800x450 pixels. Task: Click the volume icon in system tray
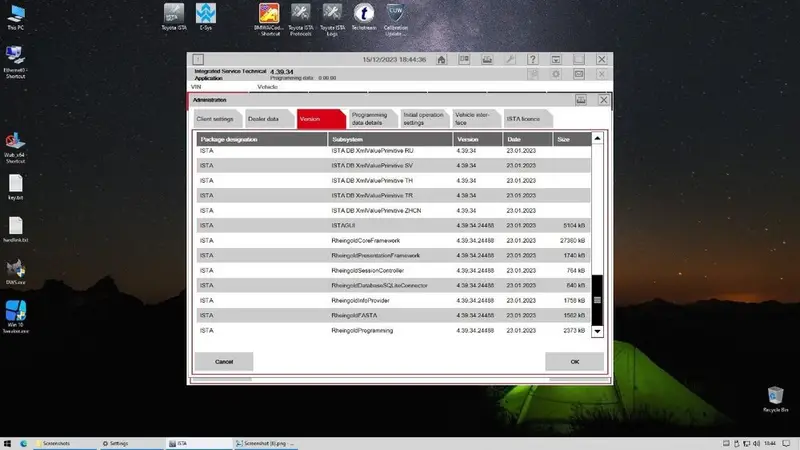756,443
